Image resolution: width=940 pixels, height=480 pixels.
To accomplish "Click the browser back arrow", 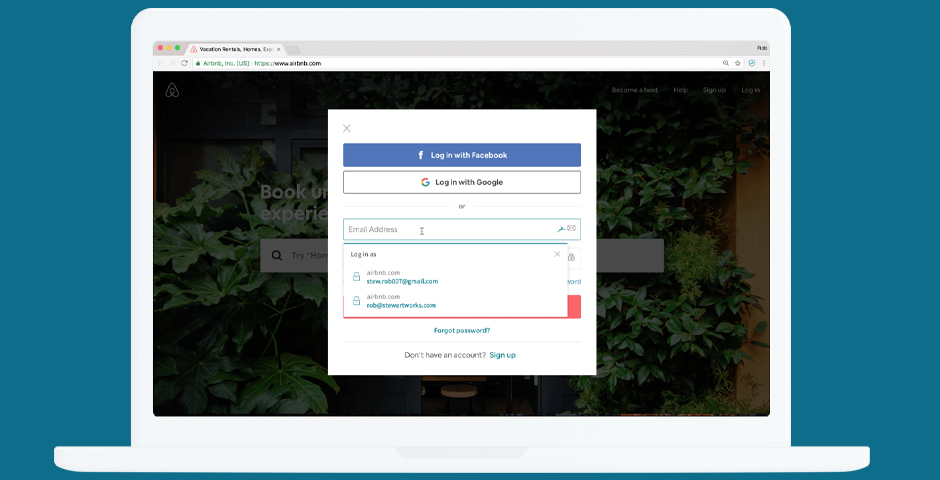I will [160, 63].
